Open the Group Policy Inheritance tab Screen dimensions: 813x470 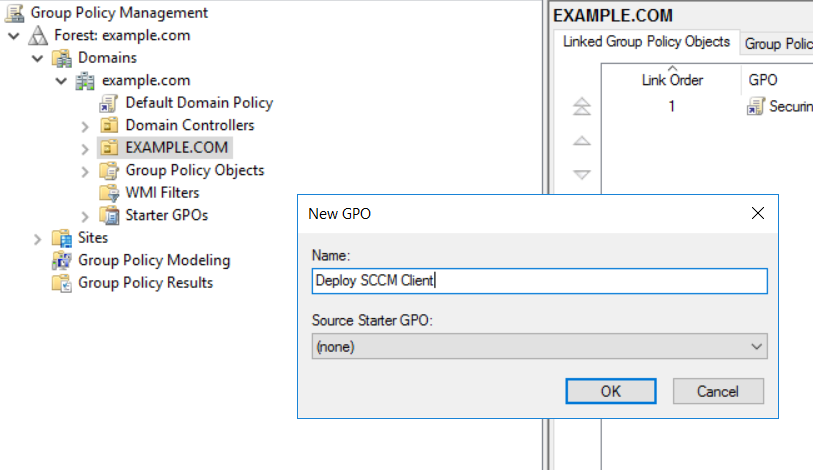pos(776,43)
